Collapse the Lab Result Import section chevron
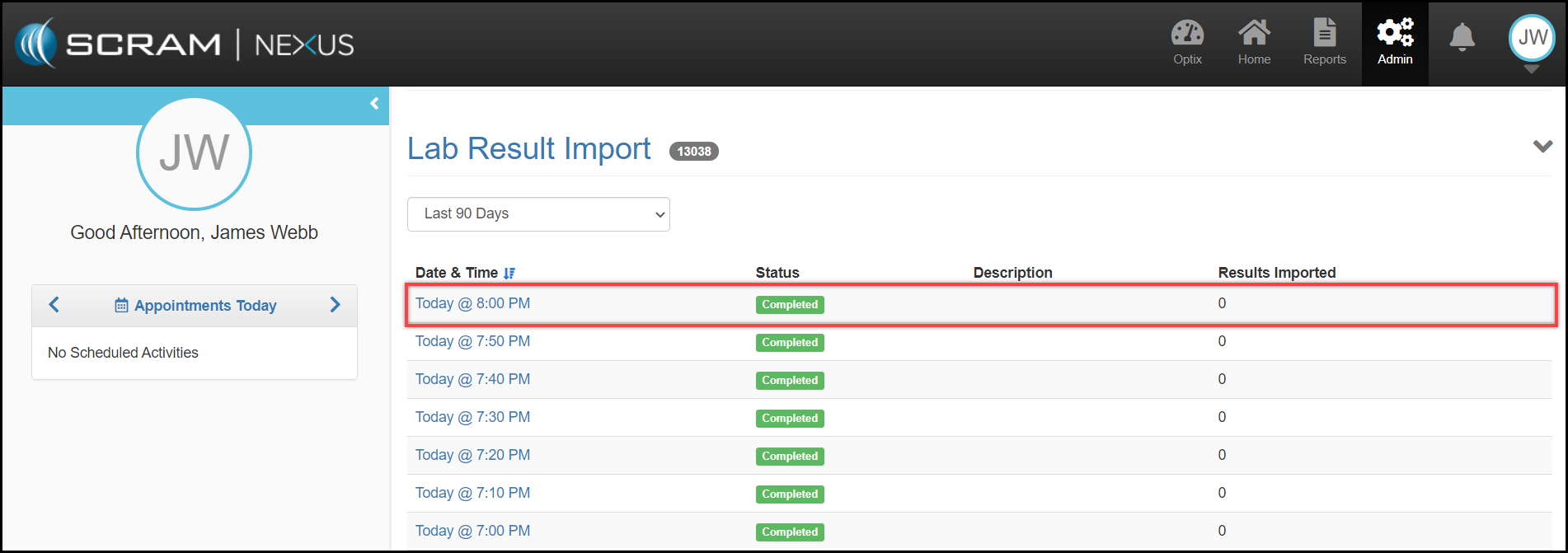Image resolution: width=1568 pixels, height=553 pixels. tap(1542, 147)
